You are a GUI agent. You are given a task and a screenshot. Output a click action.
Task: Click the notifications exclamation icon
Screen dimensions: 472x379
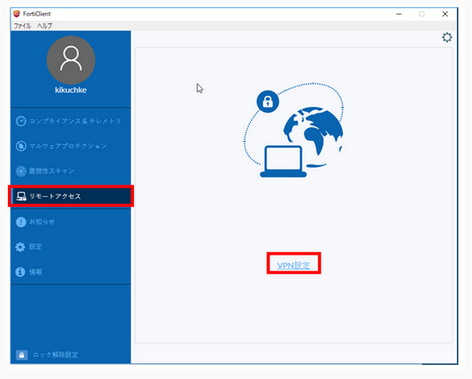pos(21,222)
